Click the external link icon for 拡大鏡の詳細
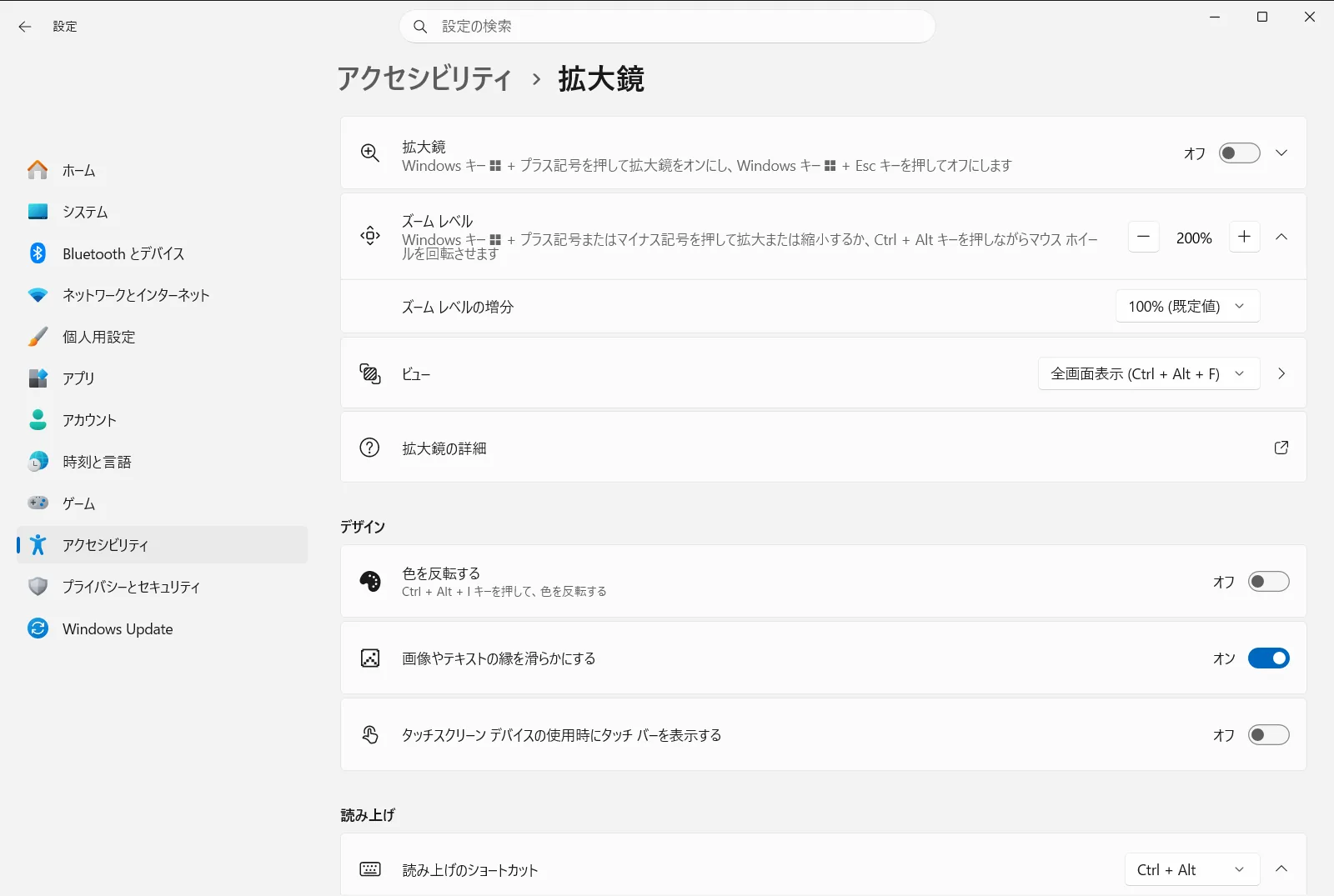This screenshot has height=896, width=1334. (x=1281, y=448)
